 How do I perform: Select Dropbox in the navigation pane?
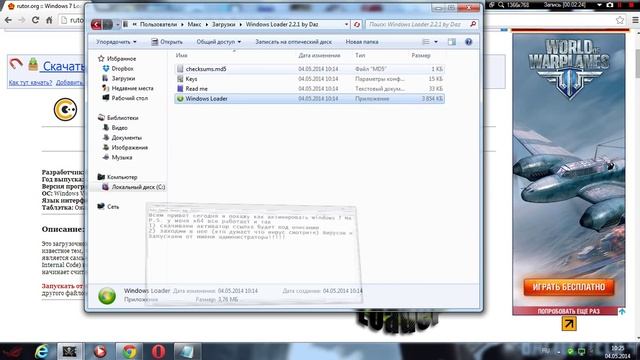coord(118,69)
